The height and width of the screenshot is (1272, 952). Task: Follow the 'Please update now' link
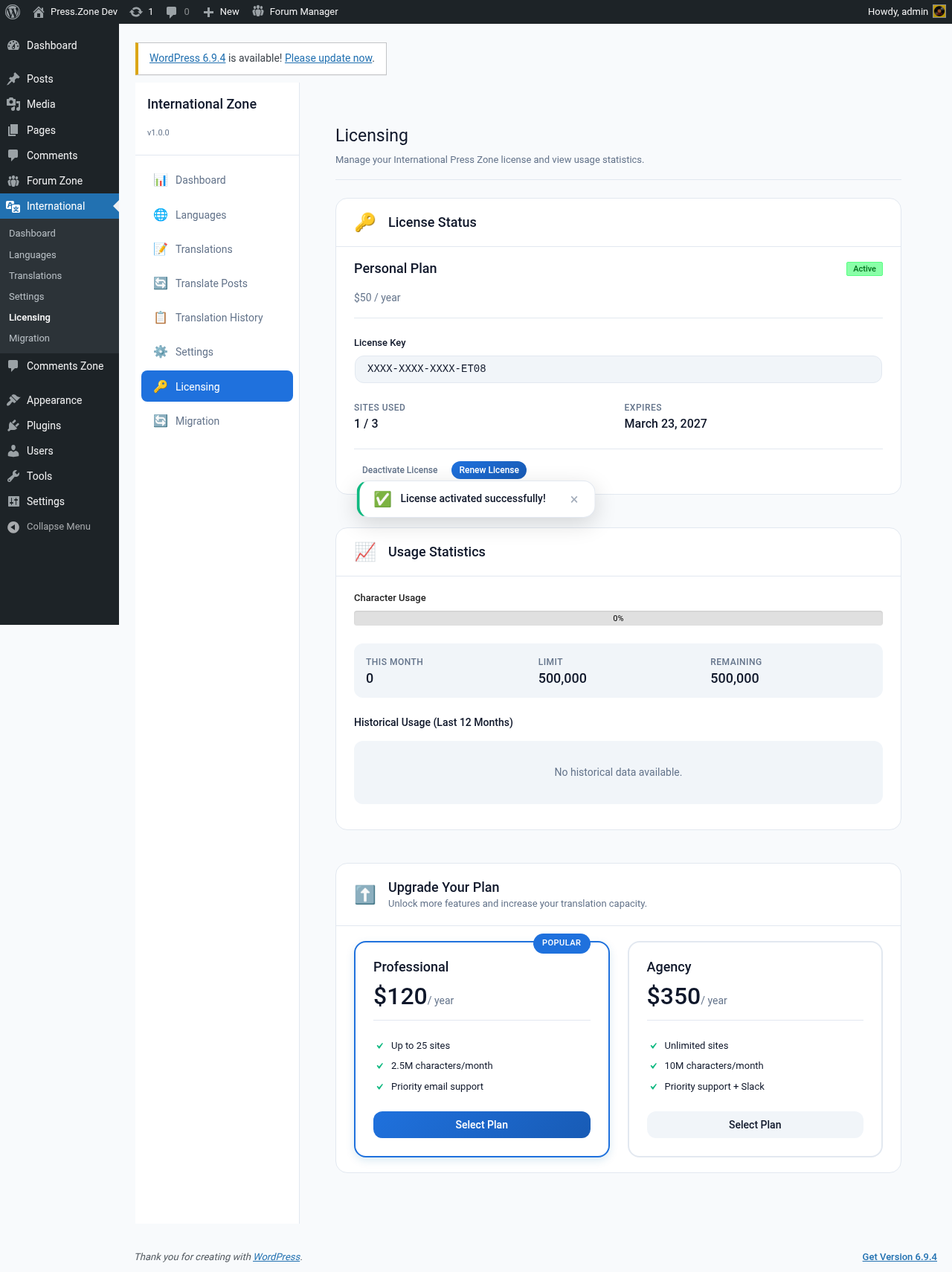tap(329, 58)
